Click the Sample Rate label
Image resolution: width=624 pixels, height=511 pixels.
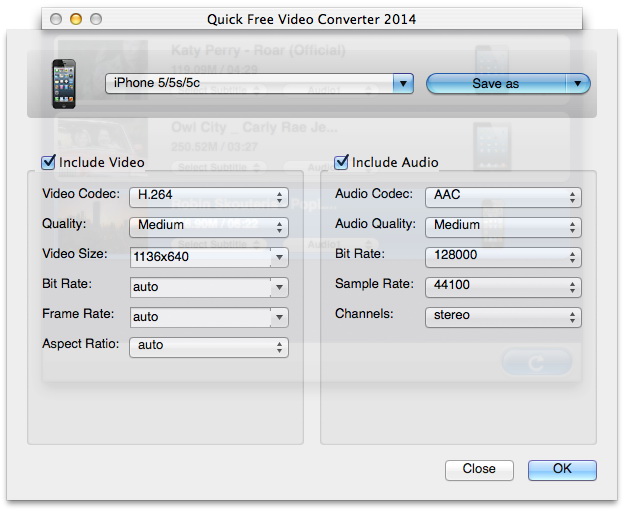tap(374, 284)
